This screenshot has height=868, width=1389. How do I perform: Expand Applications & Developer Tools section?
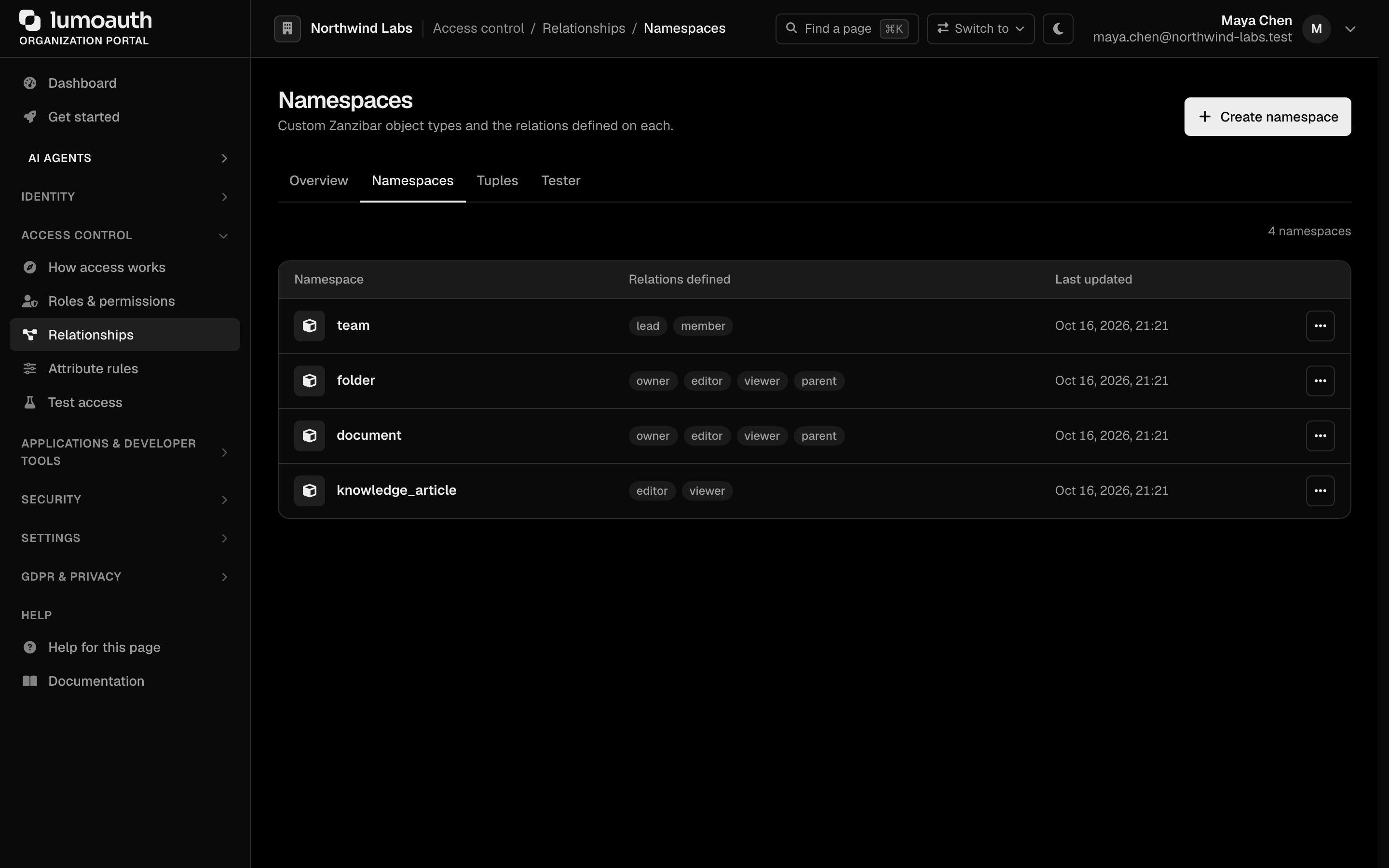(x=125, y=452)
